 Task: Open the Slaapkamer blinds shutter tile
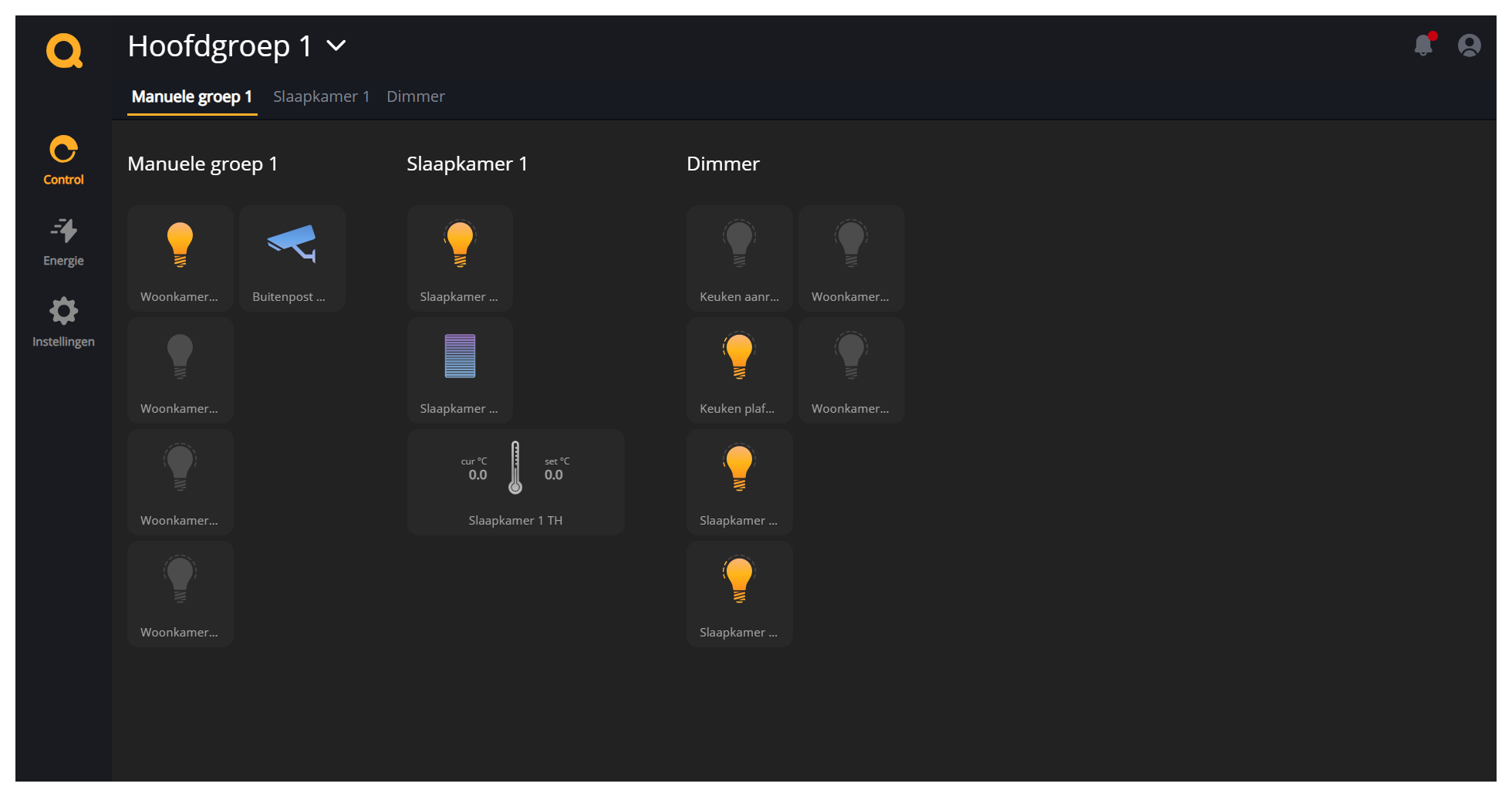[460, 370]
